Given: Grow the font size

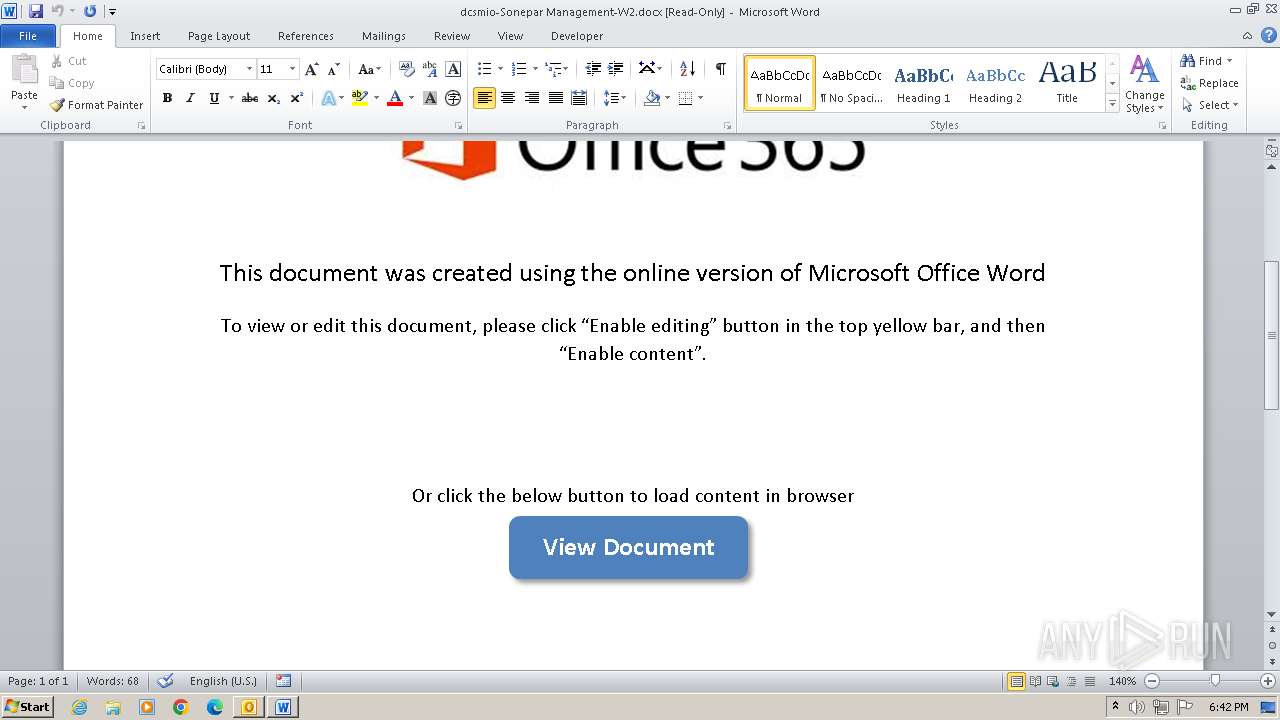Looking at the screenshot, I should 312,69.
